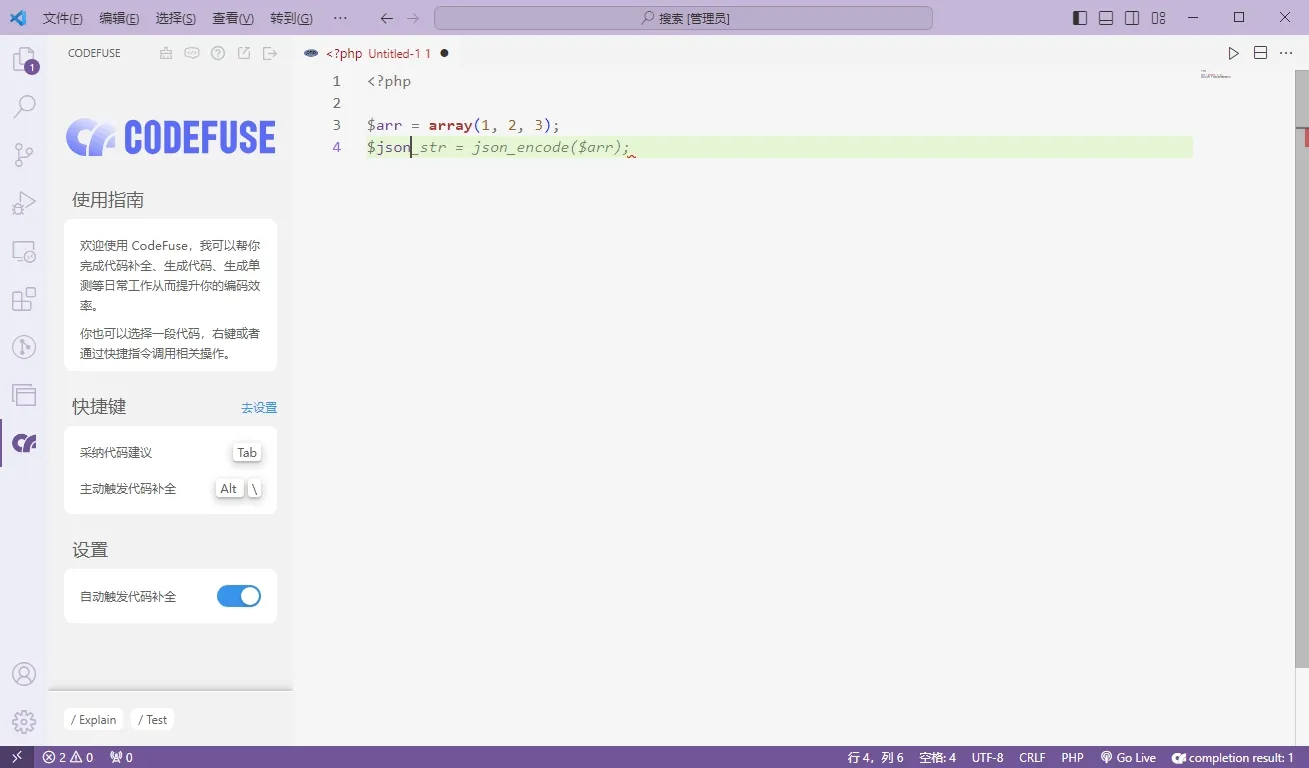This screenshot has width=1309, height=768.
Task: Select the CodeFuse icon in activity bar
Action: 24,443
